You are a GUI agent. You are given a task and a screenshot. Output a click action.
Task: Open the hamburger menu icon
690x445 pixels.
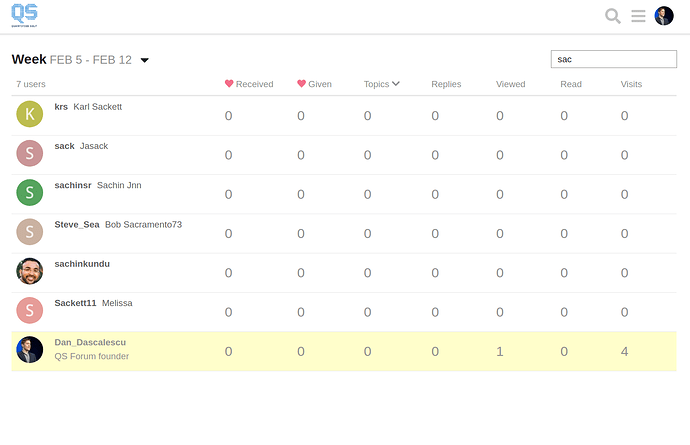tap(638, 16)
